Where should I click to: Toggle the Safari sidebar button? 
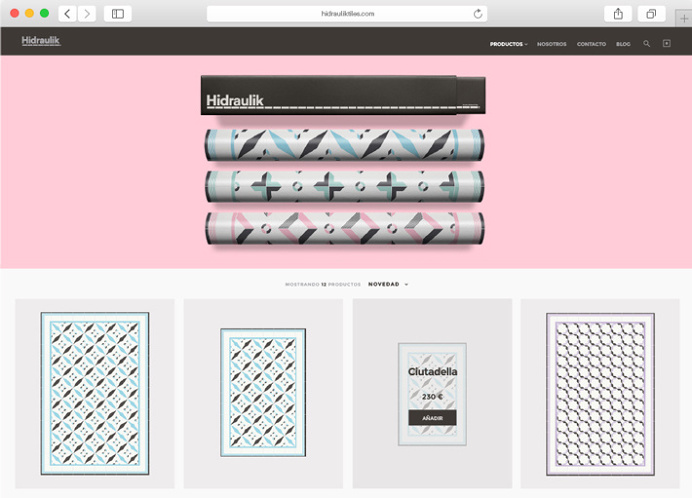point(118,14)
